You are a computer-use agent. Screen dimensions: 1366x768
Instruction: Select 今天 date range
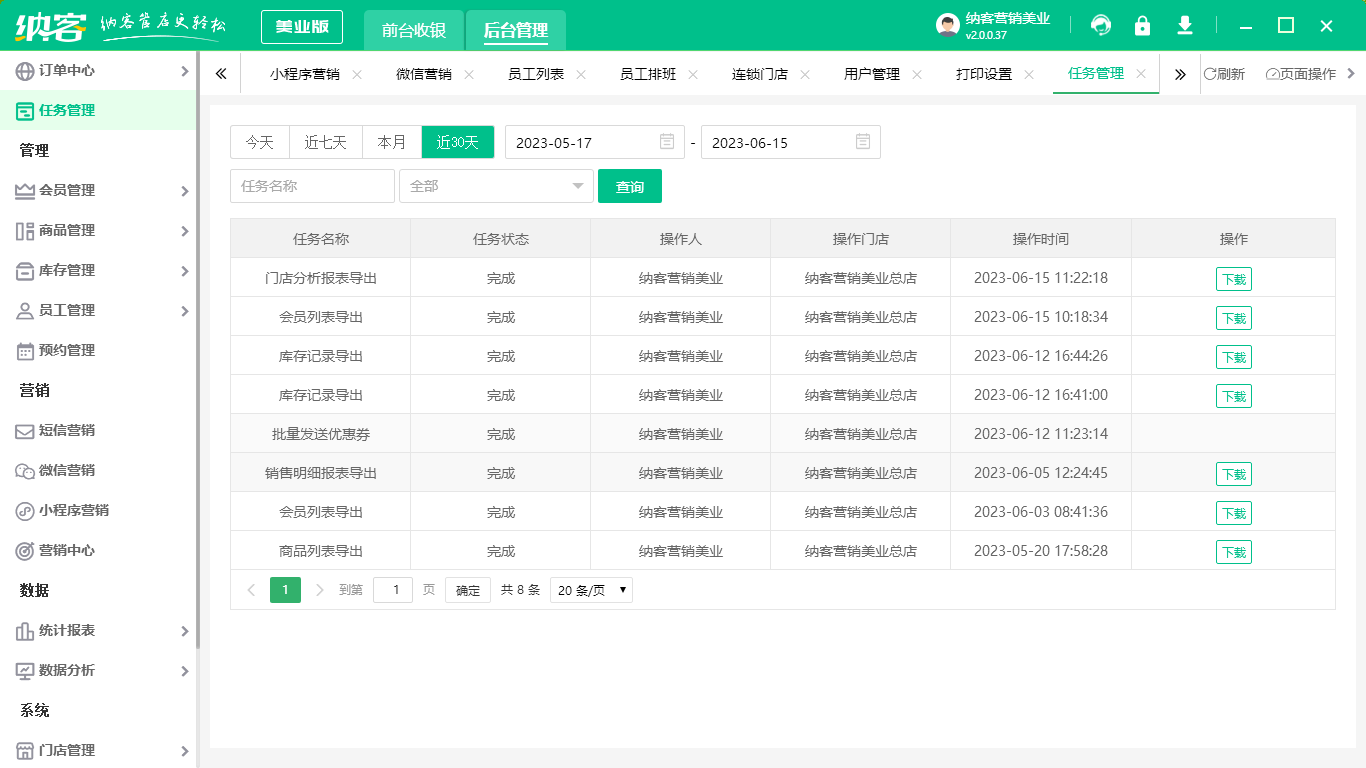(260, 142)
